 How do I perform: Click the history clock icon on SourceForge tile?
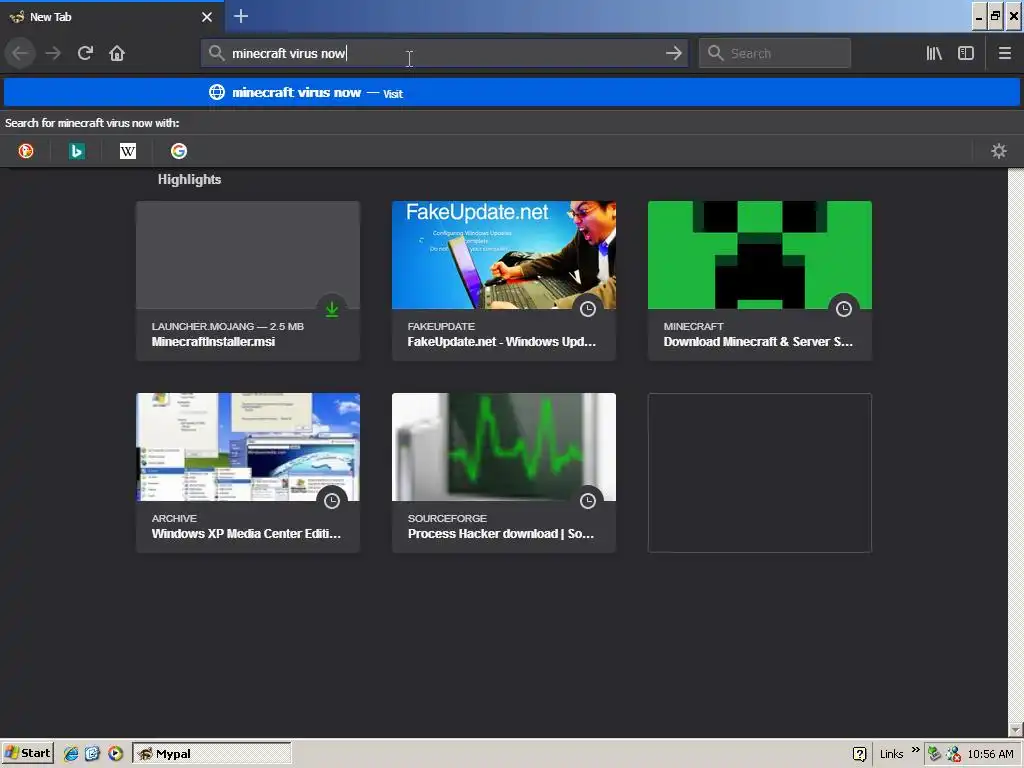coord(588,501)
